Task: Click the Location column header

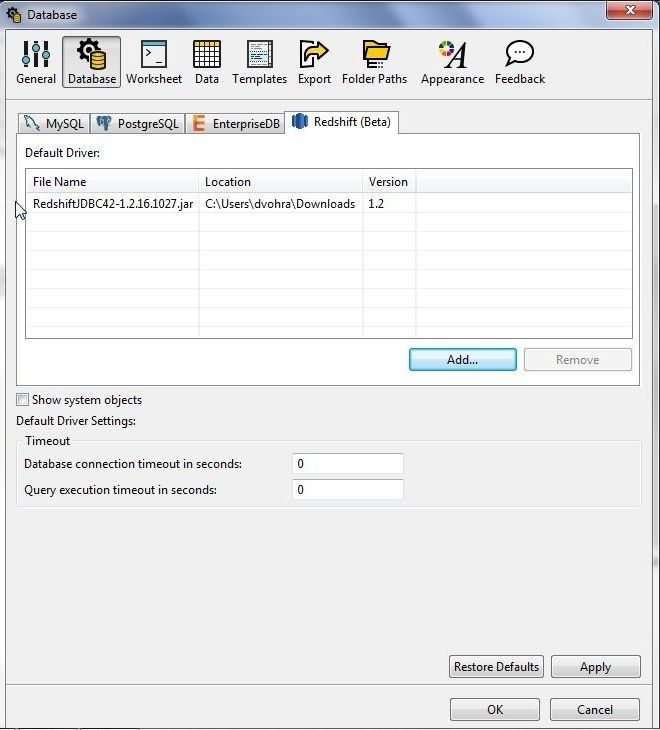Action: click(x=281, y=182)
